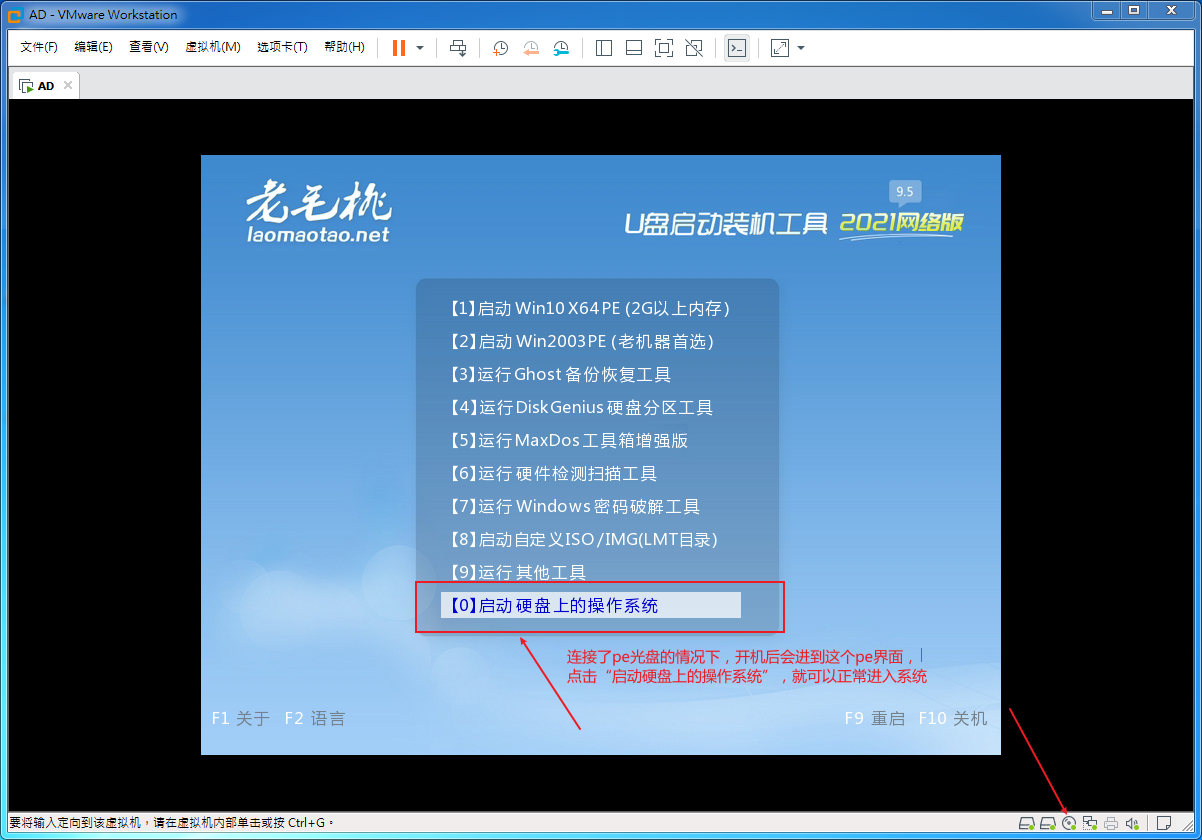Open the power options dropdown arrow
The image size is (1202, 840).
pyautogui.click(x=420, y=47)
